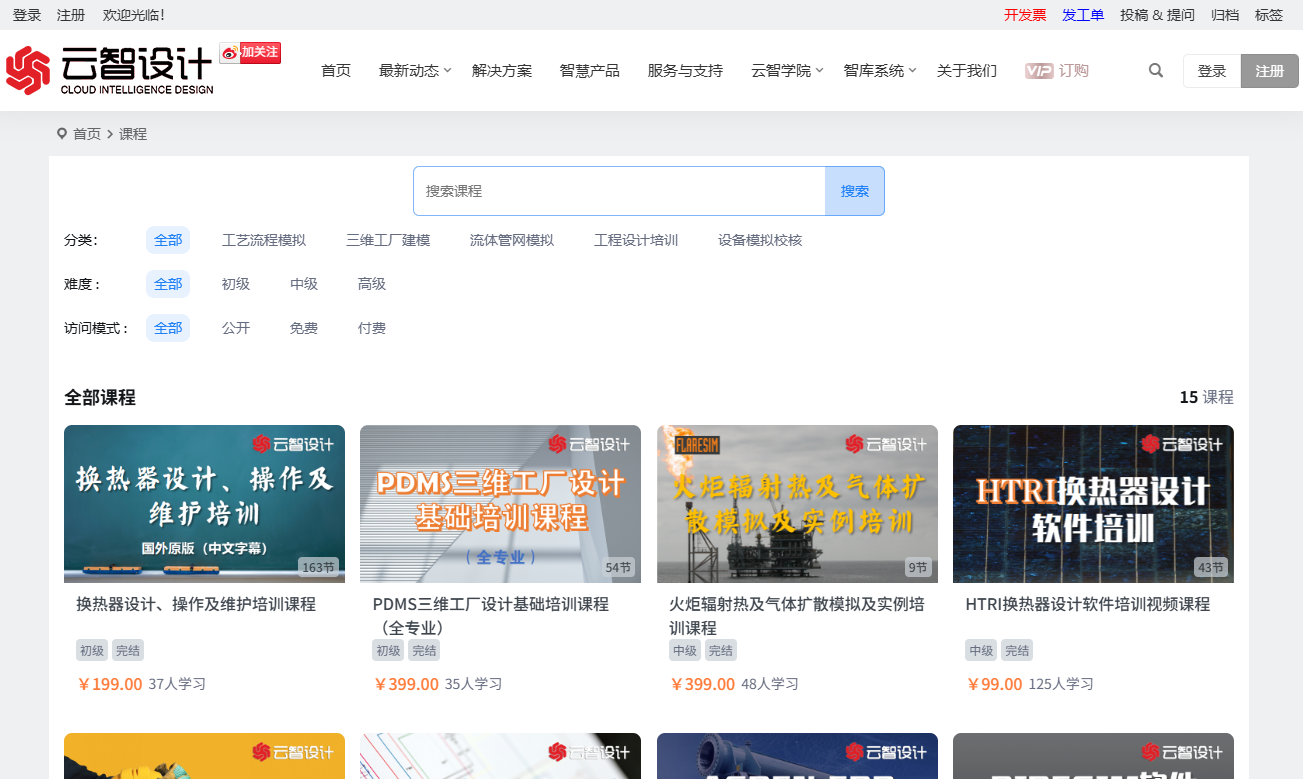The height and width of the screenshot is (779, 1303).
Task: Expand the 智库系统 dropdown menu
Action: pos(880,71)
